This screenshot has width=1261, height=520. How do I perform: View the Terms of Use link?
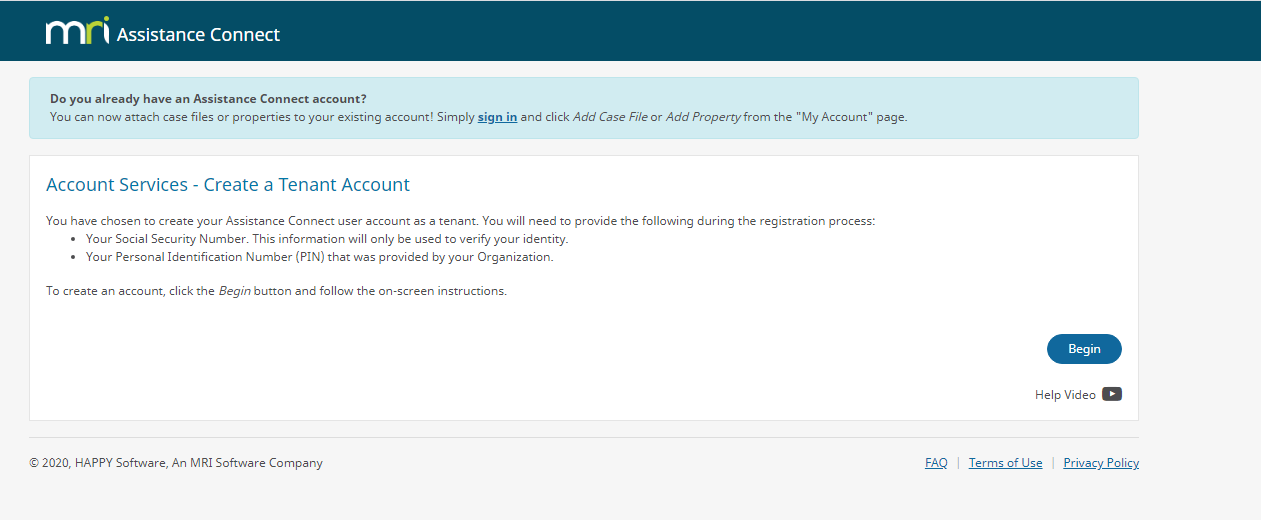click(1005, 463)
